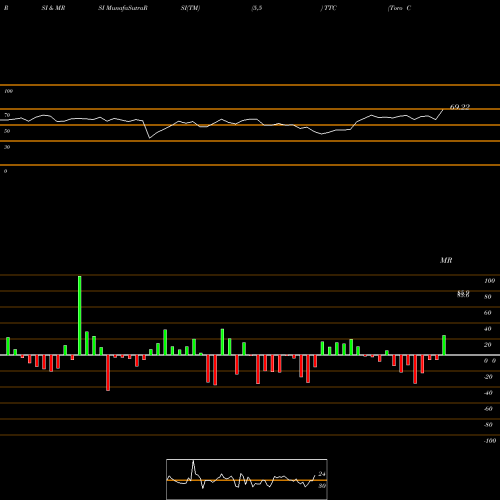Click the 30 level label on RSI axis
500x500 pixels.
click(x=7, y=147)
